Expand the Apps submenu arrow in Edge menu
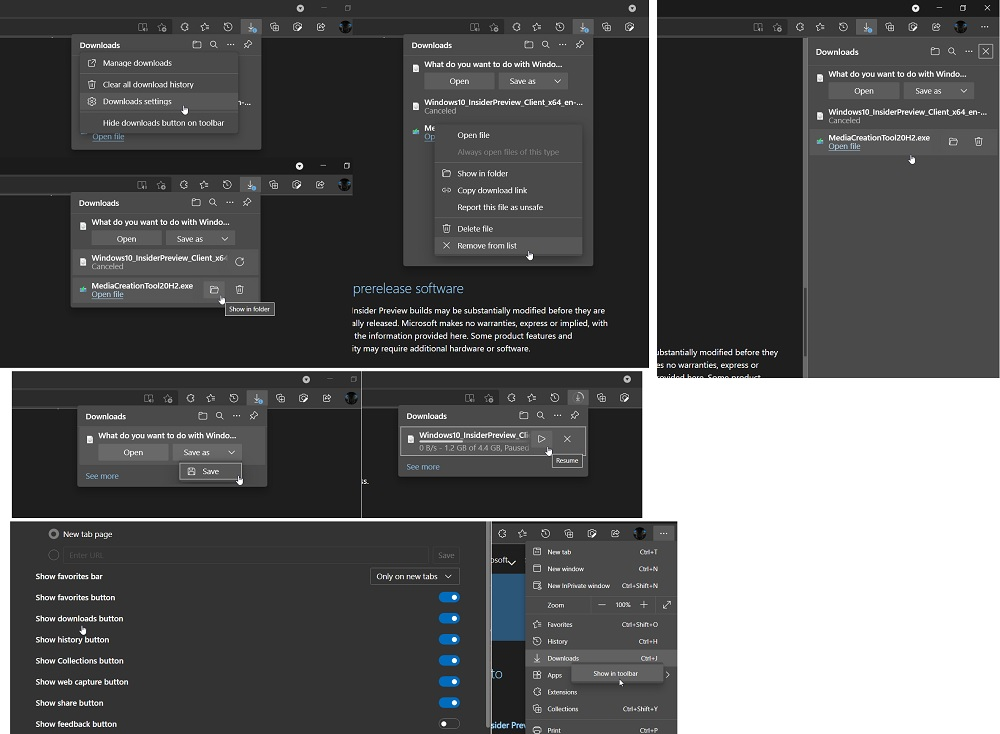This screenshot has width=1000, height=734. coord(668,675)
